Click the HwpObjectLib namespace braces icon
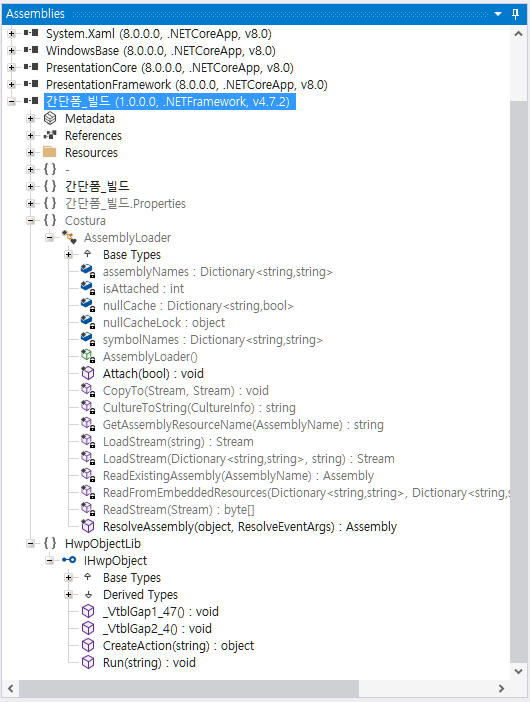The width and height of the screenshot is (530, 702). [50, 543]
